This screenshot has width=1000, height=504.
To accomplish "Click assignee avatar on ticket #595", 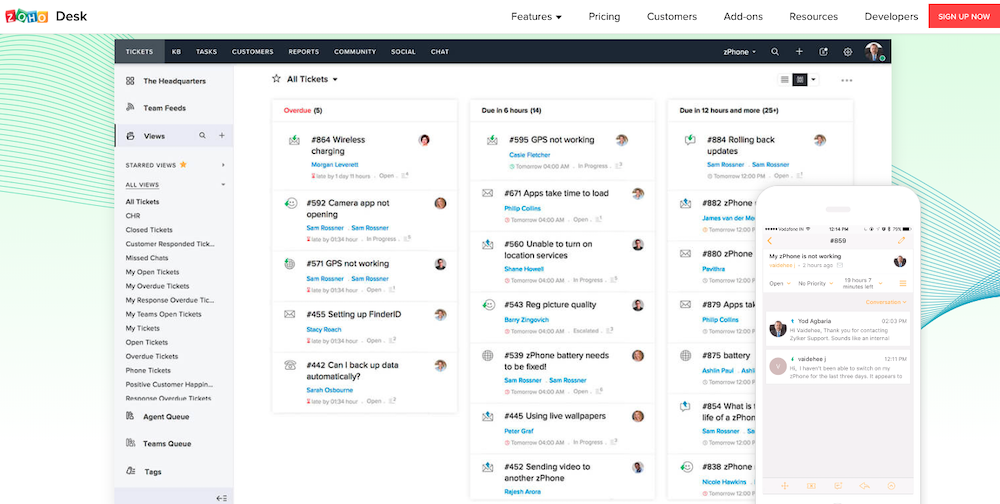I will pos(622,140).
